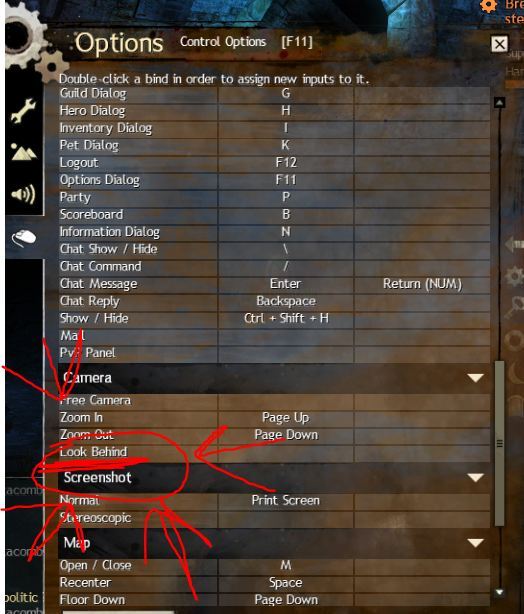Select Zoom In Page Up binding
The height and width of the screenshot is (614, 524).
(x=286, y=418)
